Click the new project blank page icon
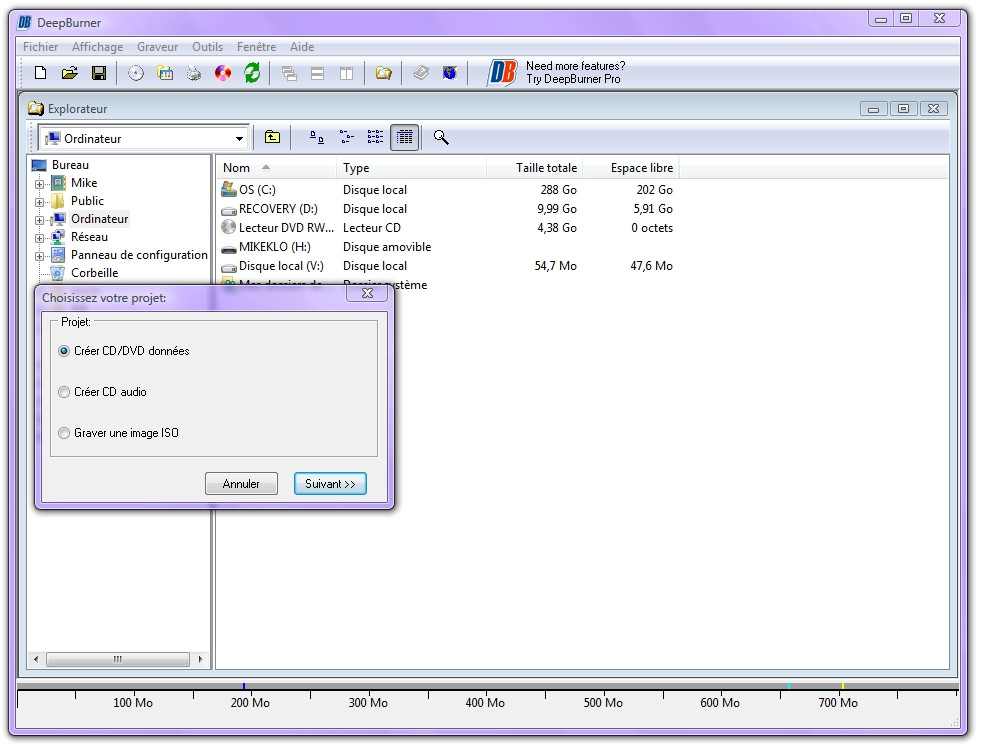981x751 pixels. (x=41, y=73)
